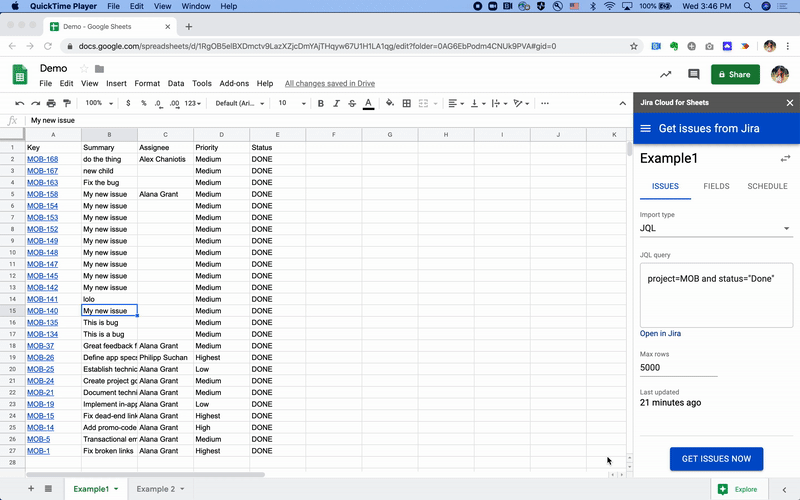This screenshot has height=500, width=800.
Task: Click the Undo toolbar icon
Action: coord(19,104)
